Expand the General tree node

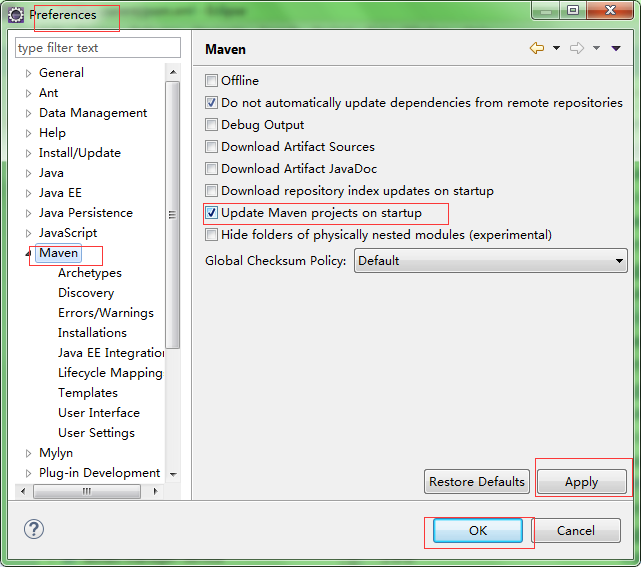point(28,73)
